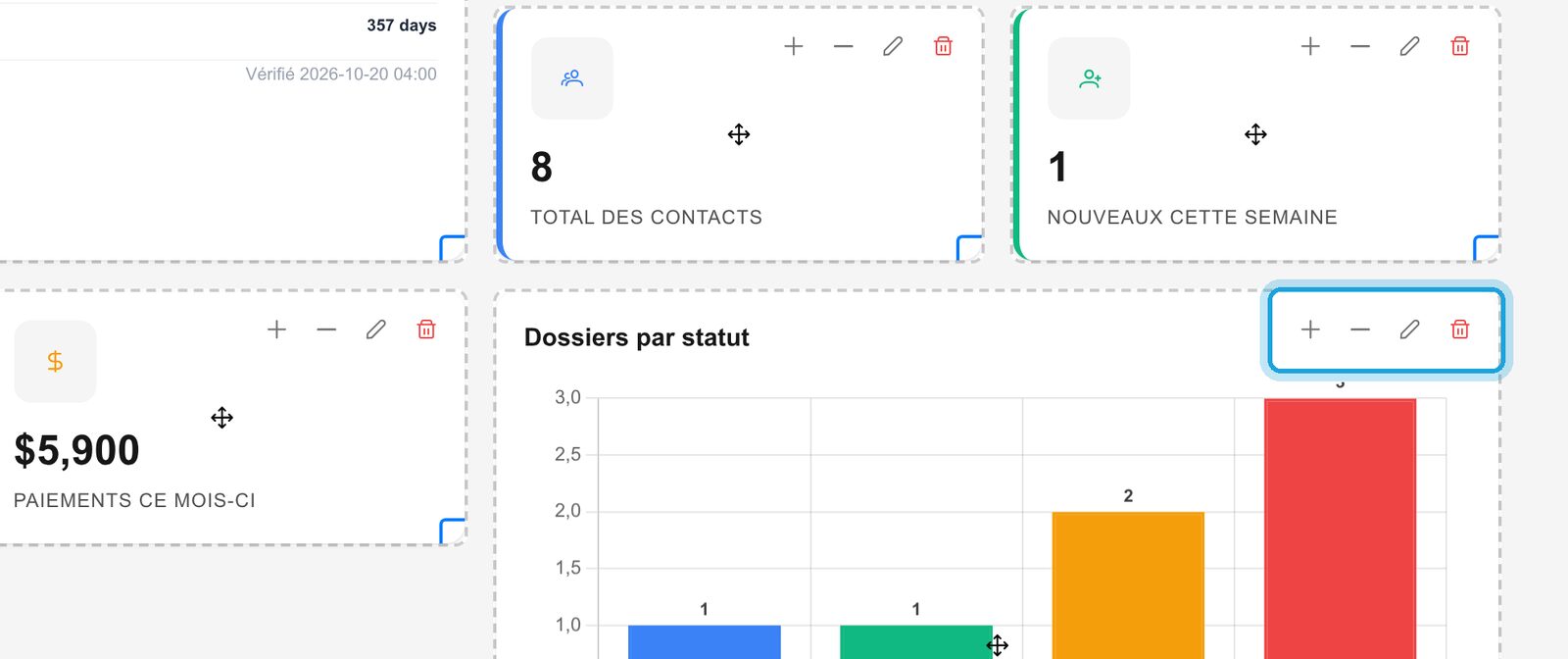
Task: Click minus icon on Nouveaux cette semaine card
Action: pyautogui.click(x=1360, y=46)
